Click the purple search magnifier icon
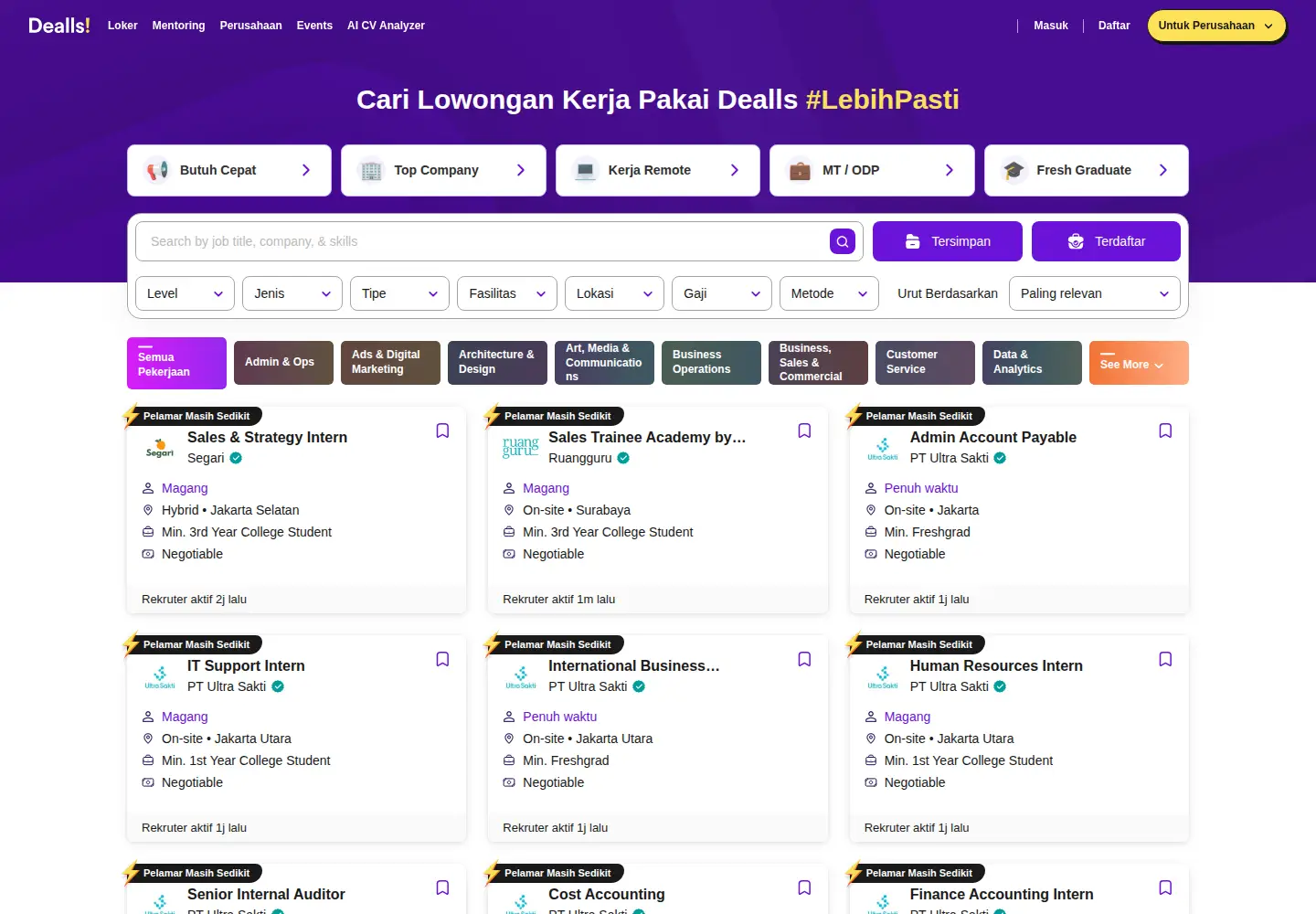The height and width of the screenshot is (914, 1316). (843, 241)
